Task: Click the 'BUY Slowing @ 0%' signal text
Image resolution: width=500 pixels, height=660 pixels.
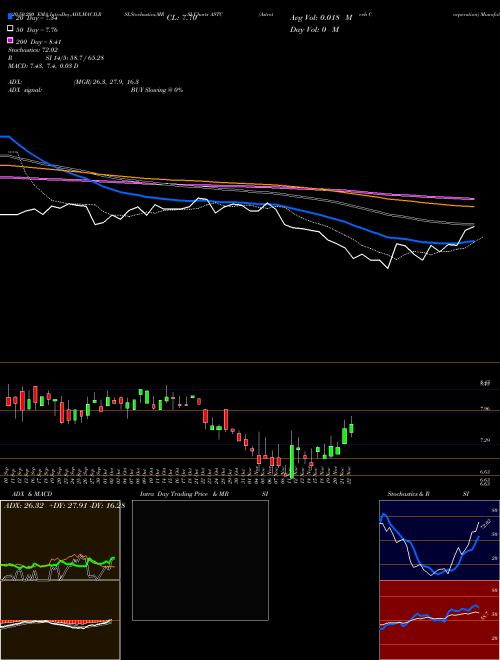Action: (157, 90)
